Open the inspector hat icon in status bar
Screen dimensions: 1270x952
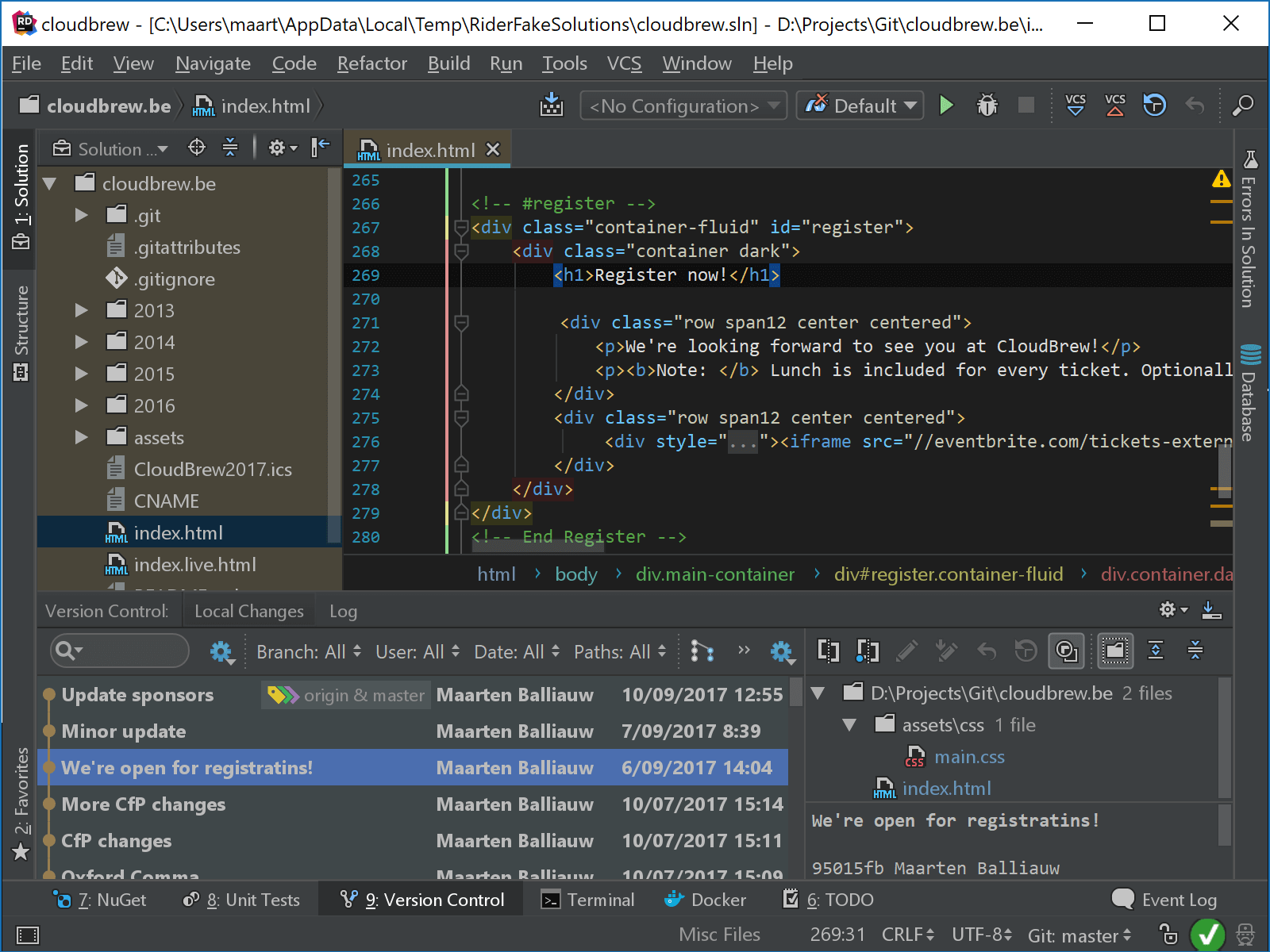[x=1245, y=935]
